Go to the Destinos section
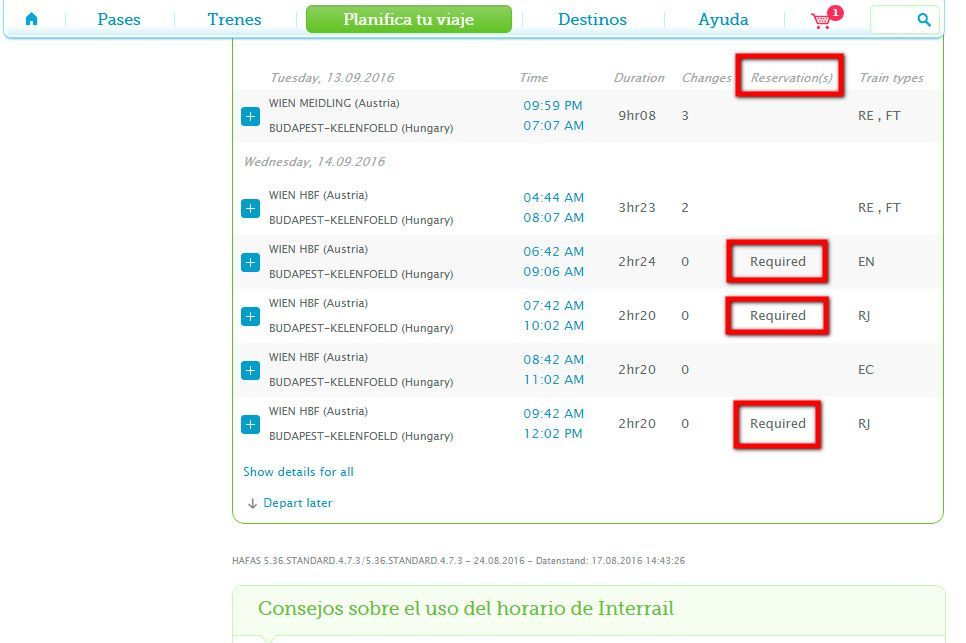This screenshot has width=966, height=643. [592, 20]
